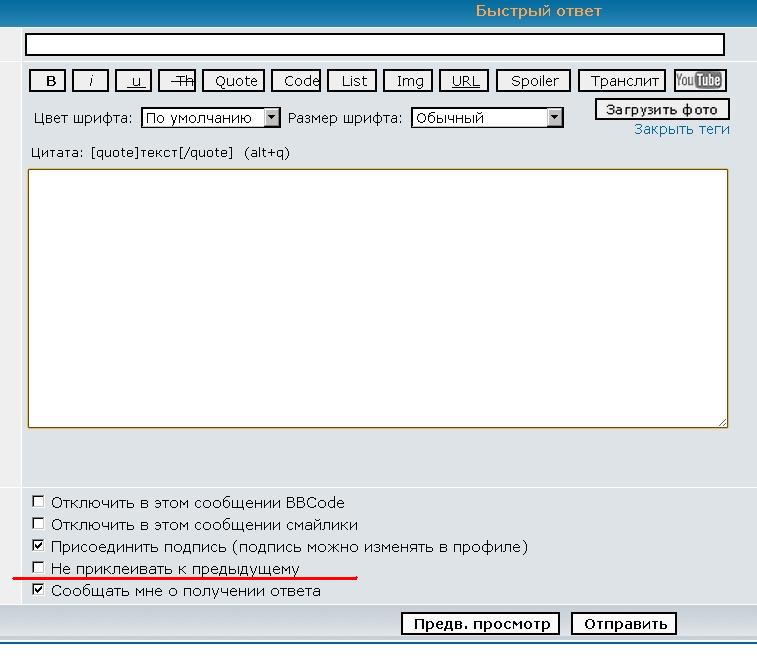Click inside the large message text area
757x658 pixels.
click(377, 298)
